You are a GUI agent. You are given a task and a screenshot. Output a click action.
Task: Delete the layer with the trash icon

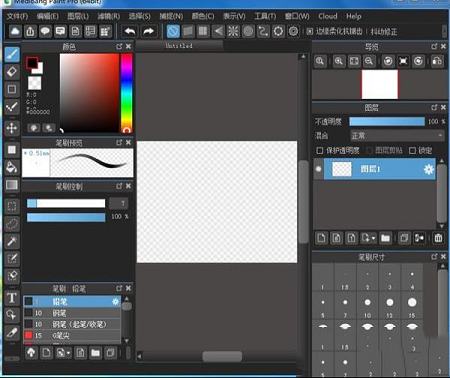click(438, 238)
